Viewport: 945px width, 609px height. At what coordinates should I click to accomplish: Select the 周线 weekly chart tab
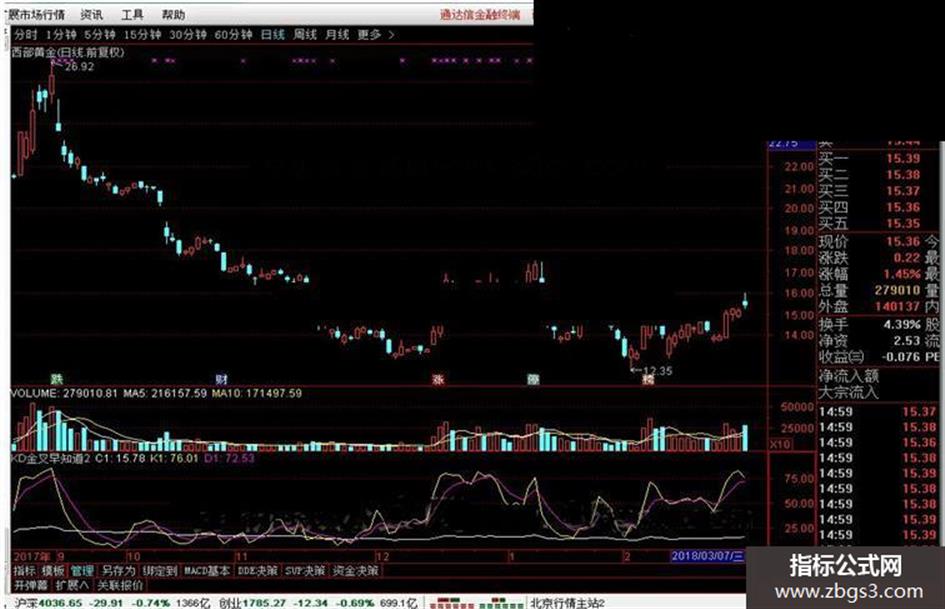coord(304,35)
